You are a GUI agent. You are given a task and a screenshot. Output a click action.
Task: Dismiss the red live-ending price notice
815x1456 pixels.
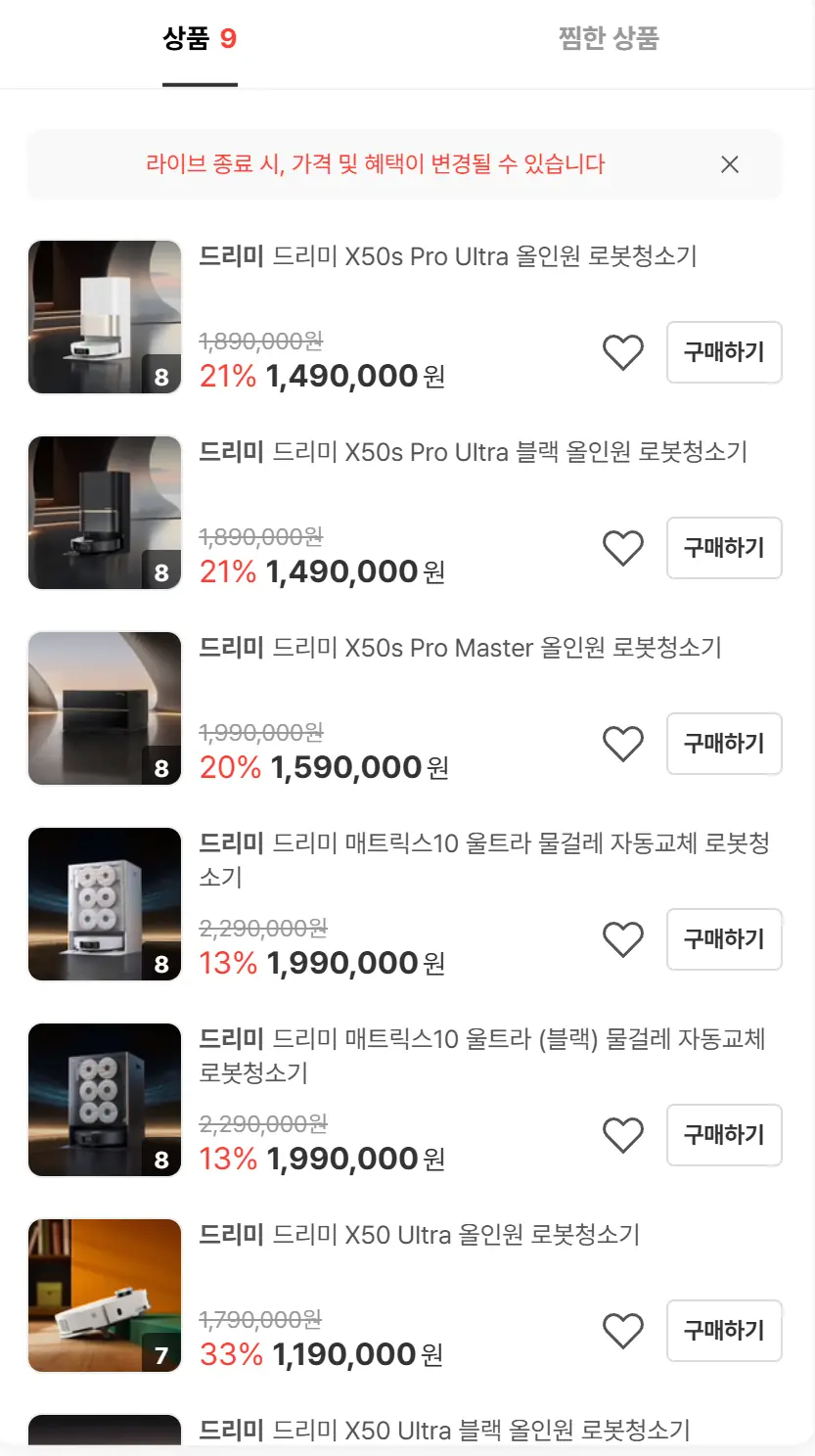point(729,164)
